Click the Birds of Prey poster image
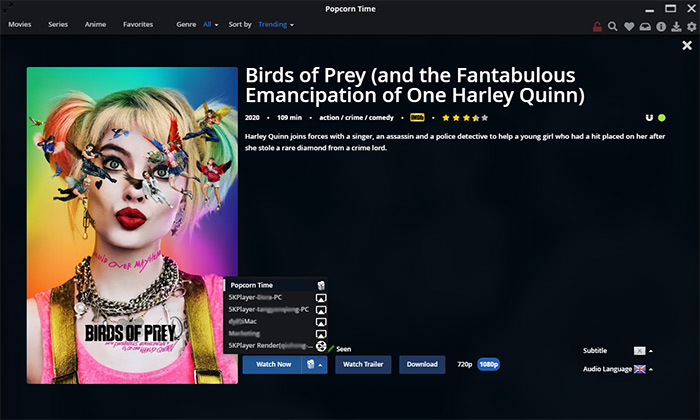 (x=132, y=225)
